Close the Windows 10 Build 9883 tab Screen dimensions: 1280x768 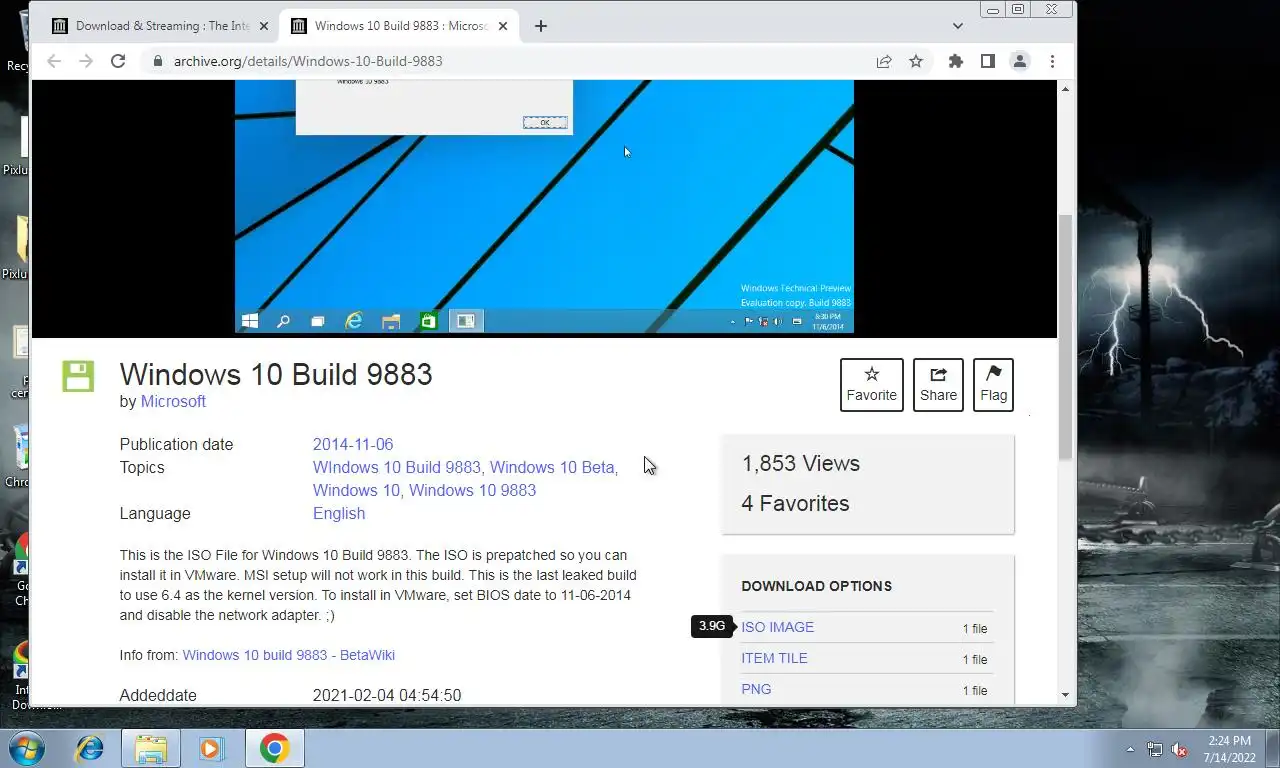[x=503, y=26]
